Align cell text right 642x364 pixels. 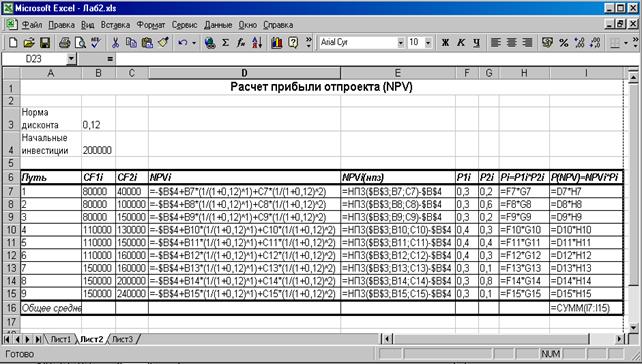527,43
